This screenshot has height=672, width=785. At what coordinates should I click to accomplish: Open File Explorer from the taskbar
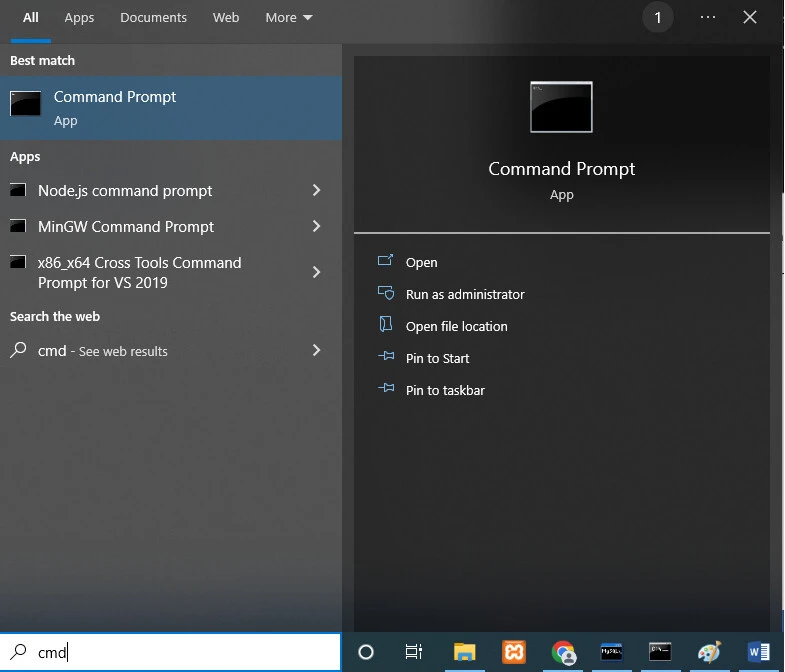pos(464,652)
